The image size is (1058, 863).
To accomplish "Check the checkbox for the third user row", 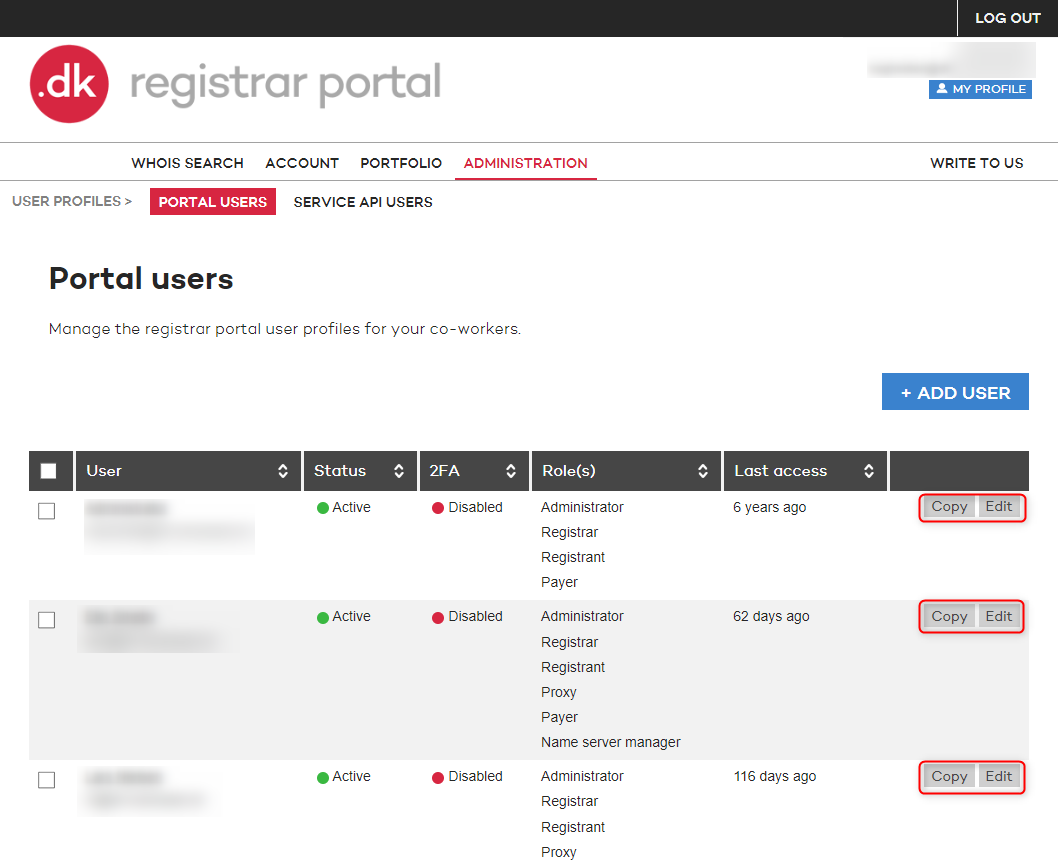I will tap(46, 779).
